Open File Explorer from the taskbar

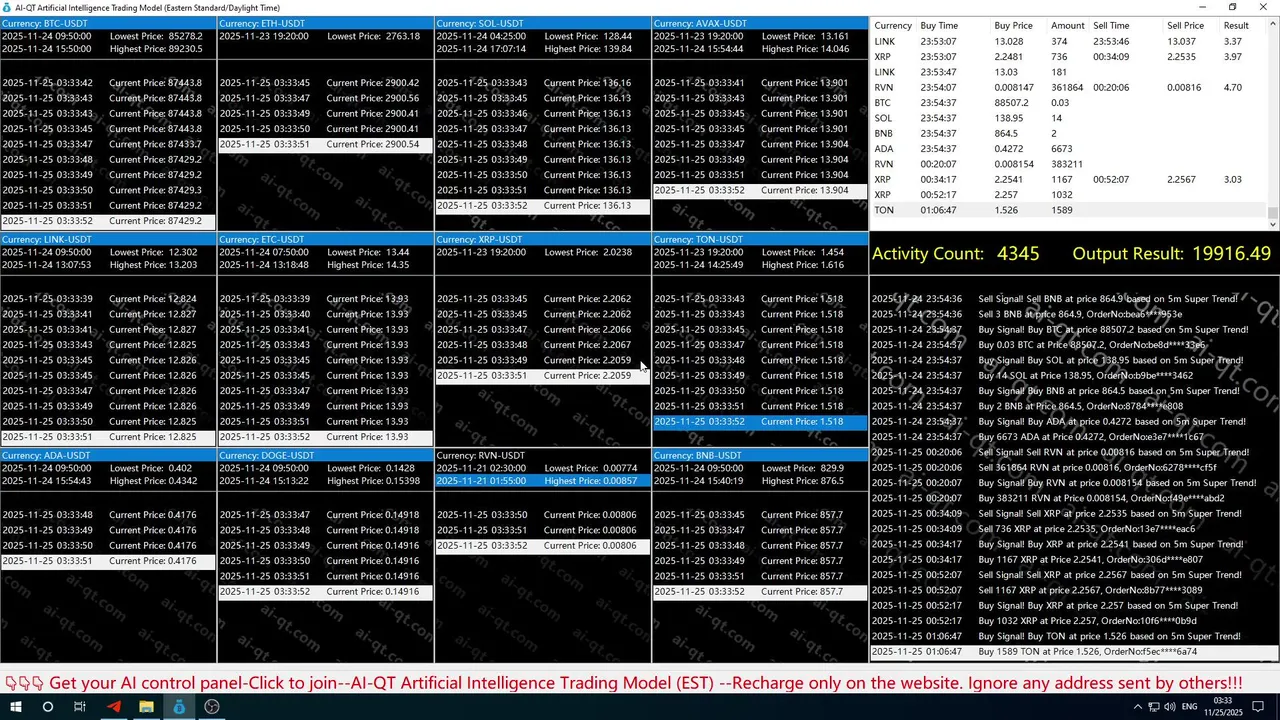coord(146,706)
